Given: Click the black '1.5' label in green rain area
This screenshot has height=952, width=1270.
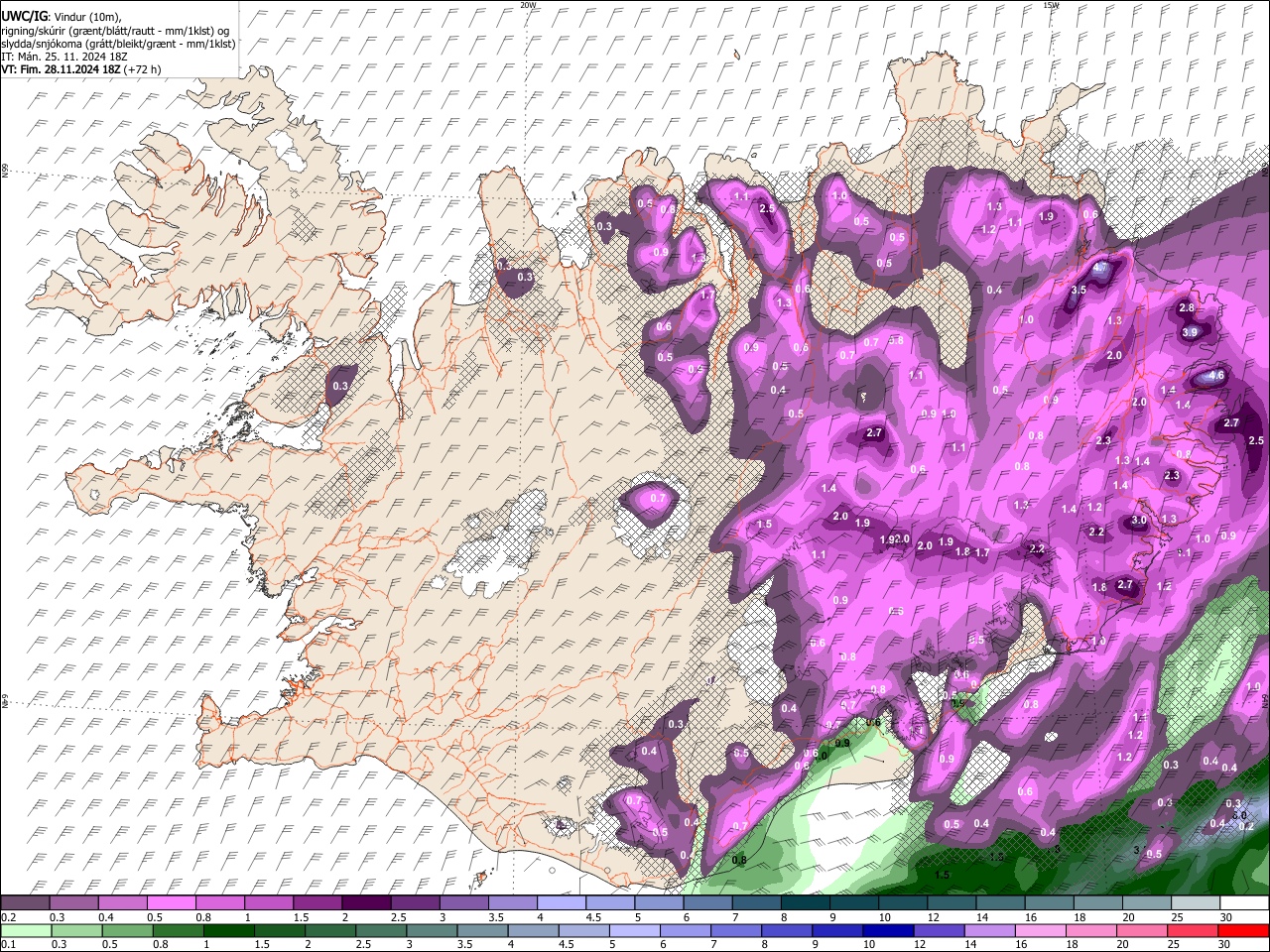Looking at the screenshot, I should (x=943, y=876).
